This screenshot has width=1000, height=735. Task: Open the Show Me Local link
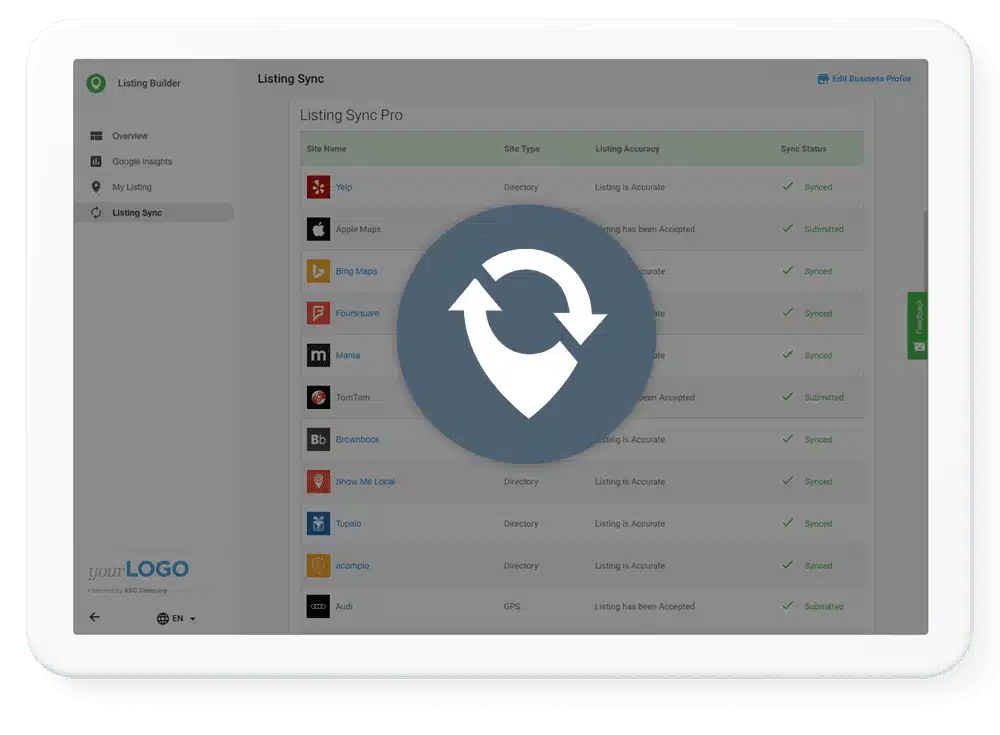pos(365,482)
